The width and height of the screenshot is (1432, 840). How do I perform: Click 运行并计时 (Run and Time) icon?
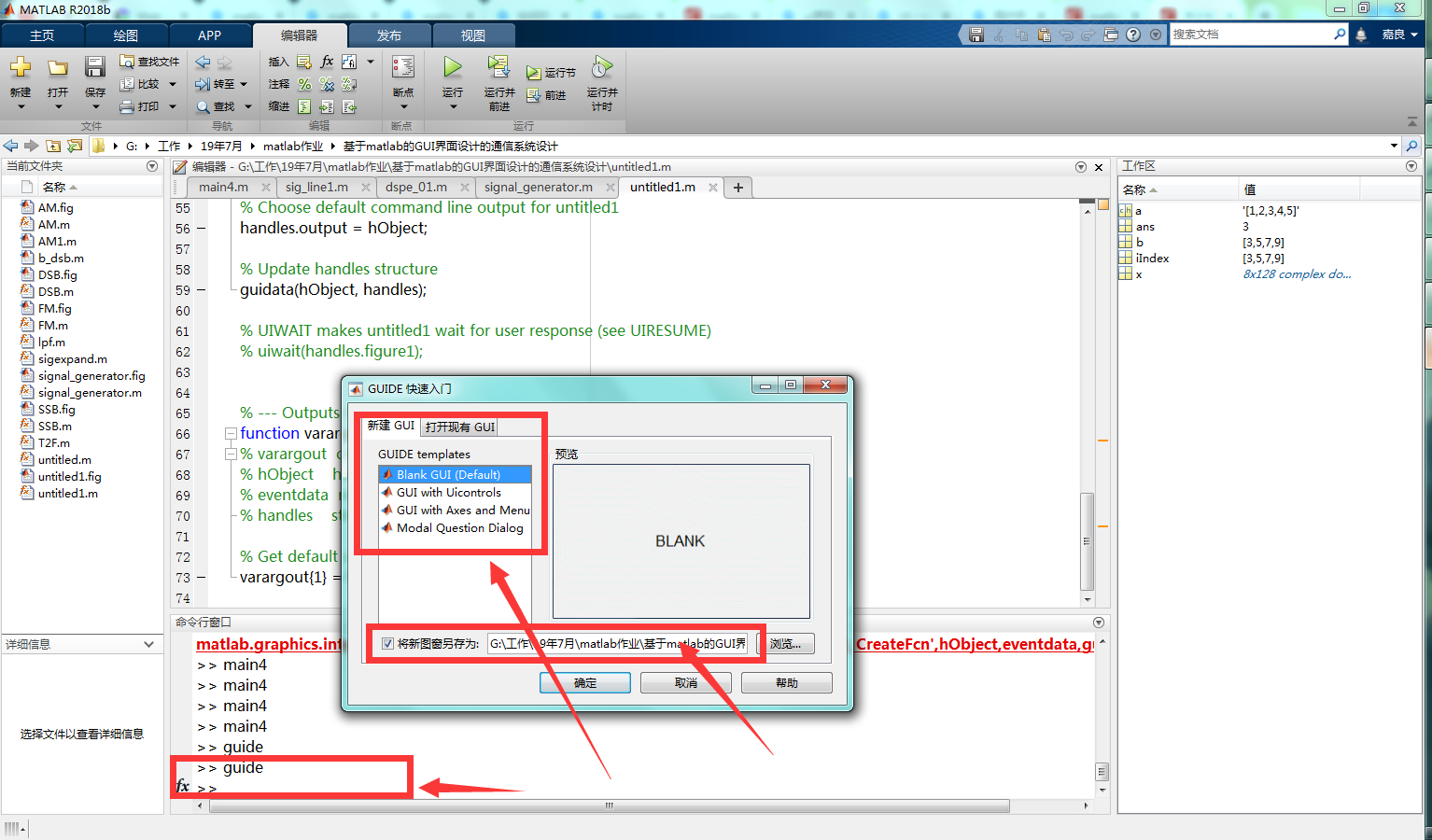(602, 67)
